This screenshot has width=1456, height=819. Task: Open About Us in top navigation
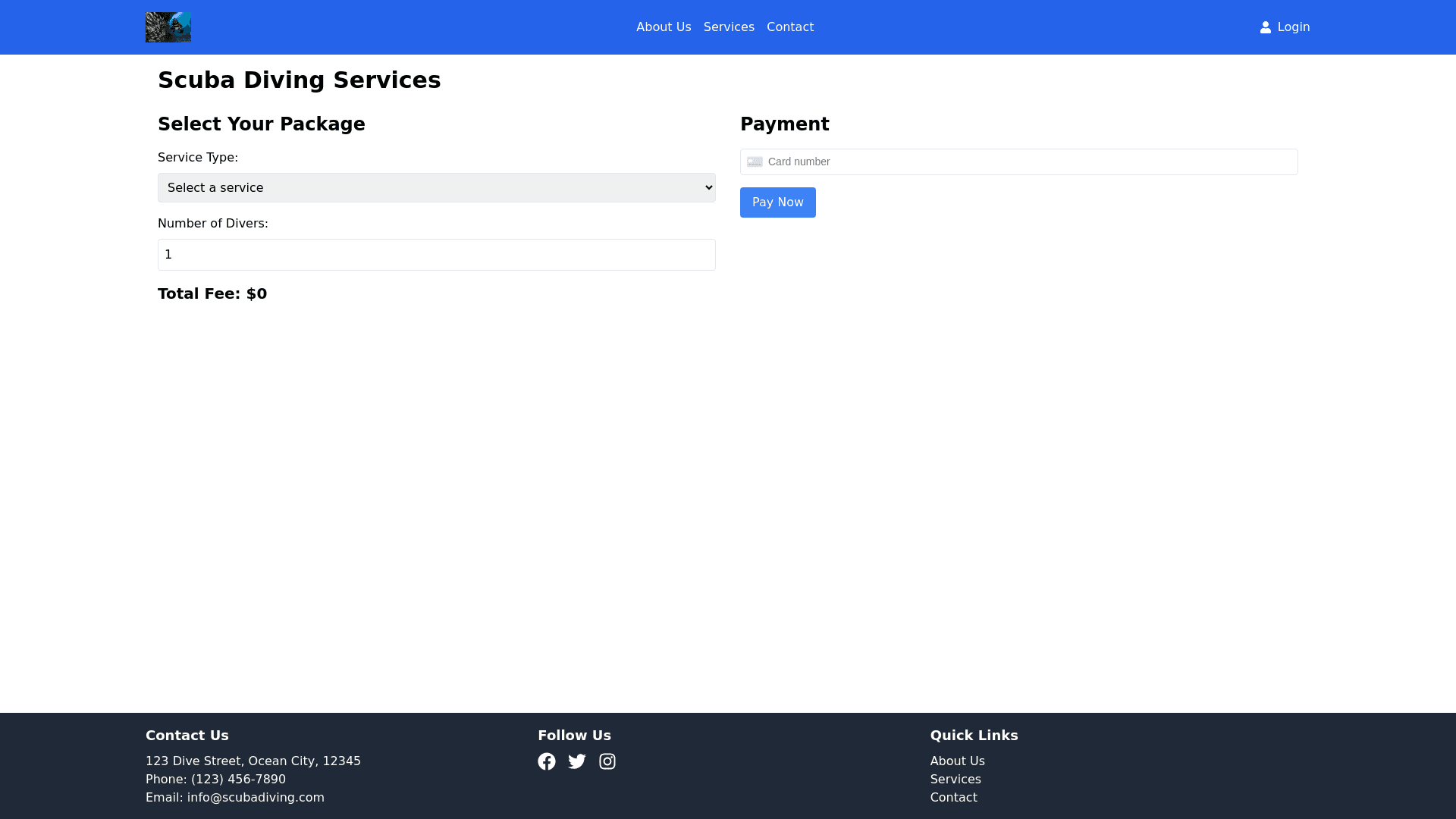click(x=663, y=27)
